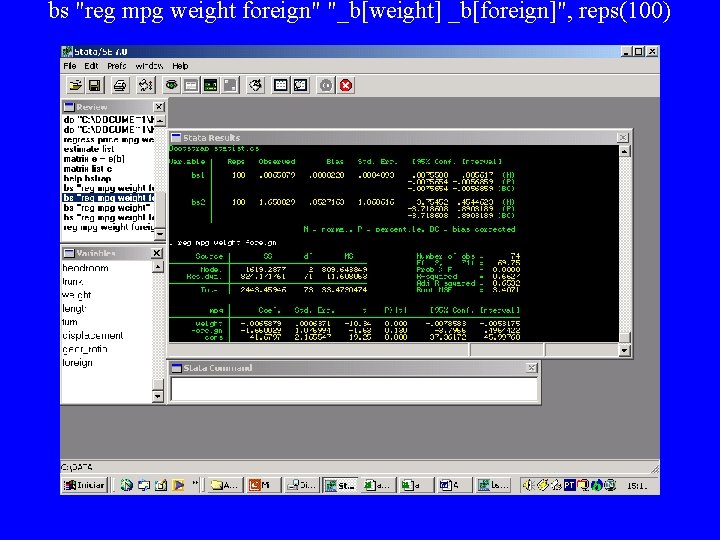Print results with the printer icon
Viewport: 720px width, 540px height.
[120, 85]
